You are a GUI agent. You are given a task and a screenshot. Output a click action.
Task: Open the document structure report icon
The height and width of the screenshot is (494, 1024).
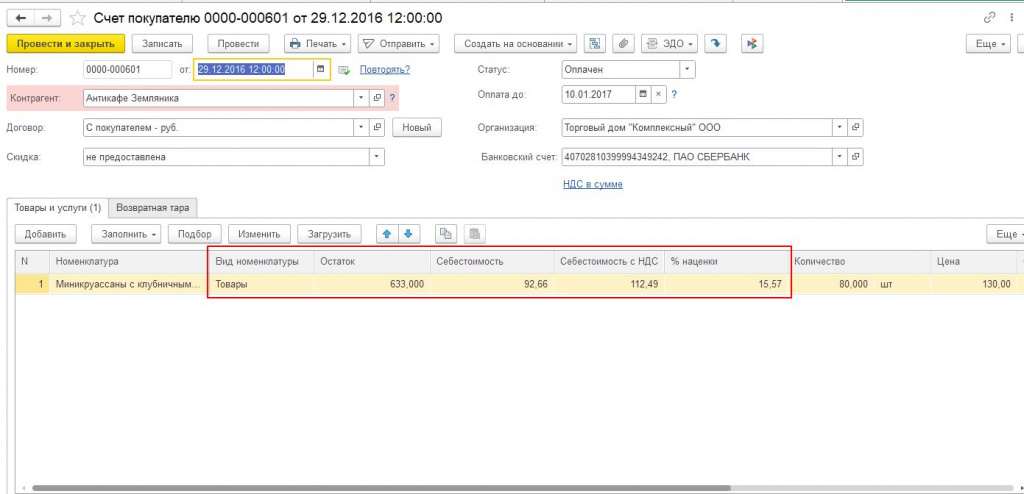point(594,44)
